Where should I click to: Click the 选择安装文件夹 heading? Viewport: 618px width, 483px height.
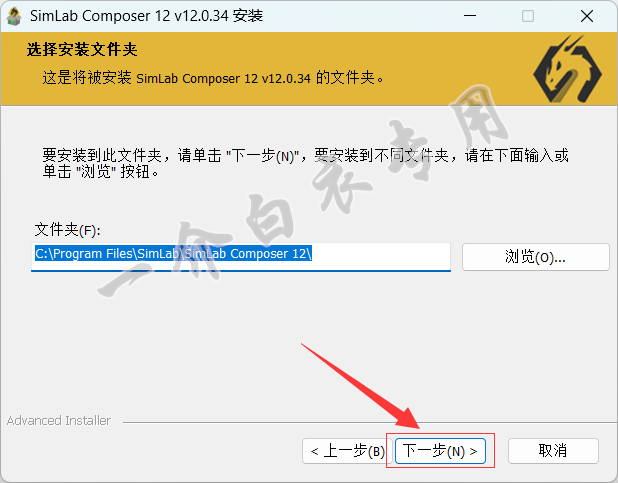click(82, 50)
